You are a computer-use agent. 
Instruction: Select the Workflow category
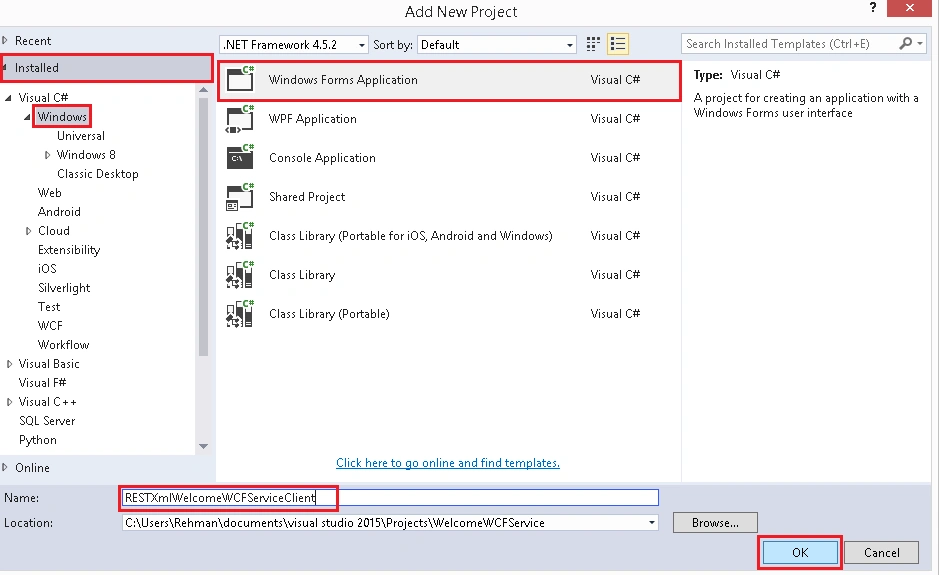click(x=63, y=345)
